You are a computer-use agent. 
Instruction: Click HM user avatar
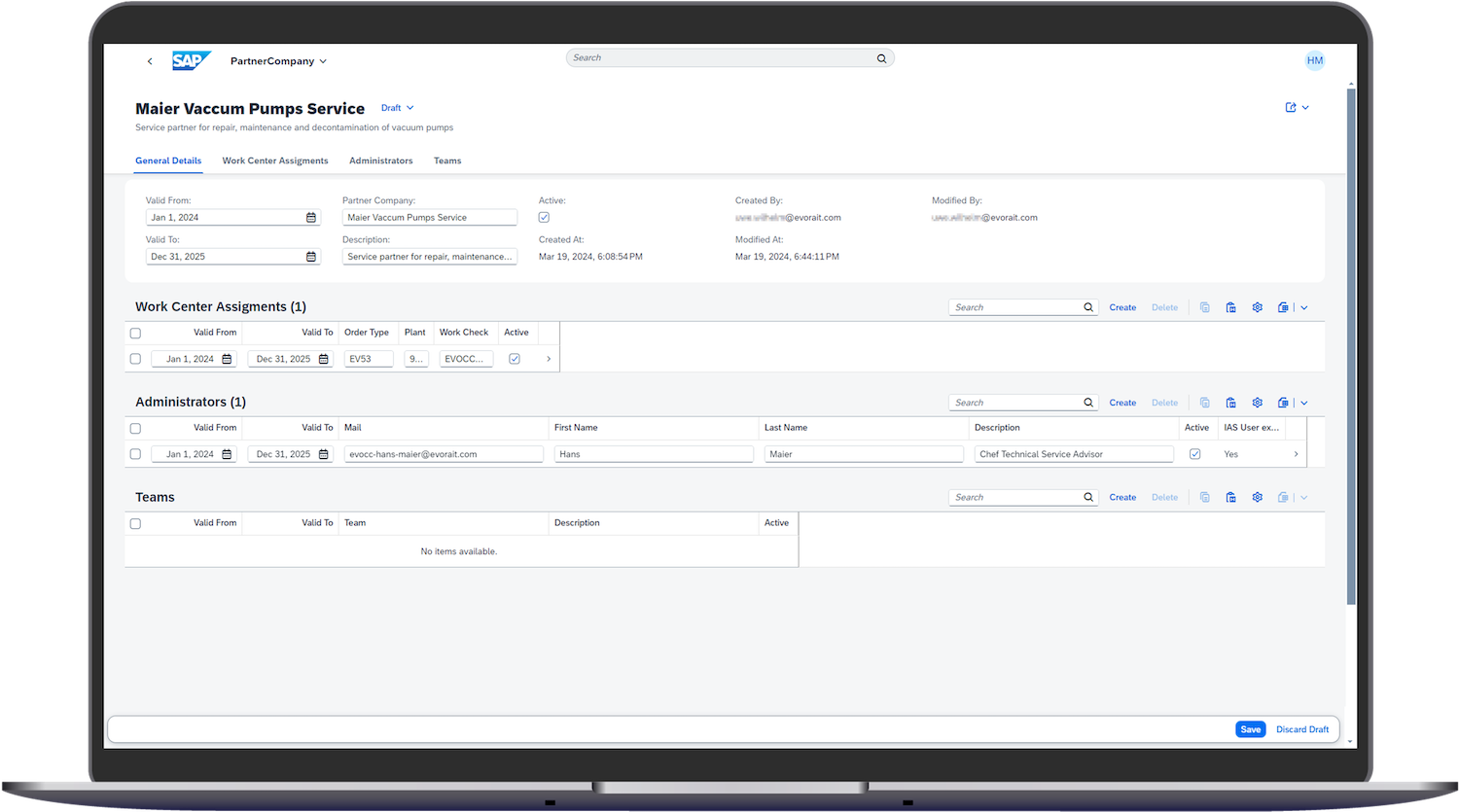point(1314,60)
